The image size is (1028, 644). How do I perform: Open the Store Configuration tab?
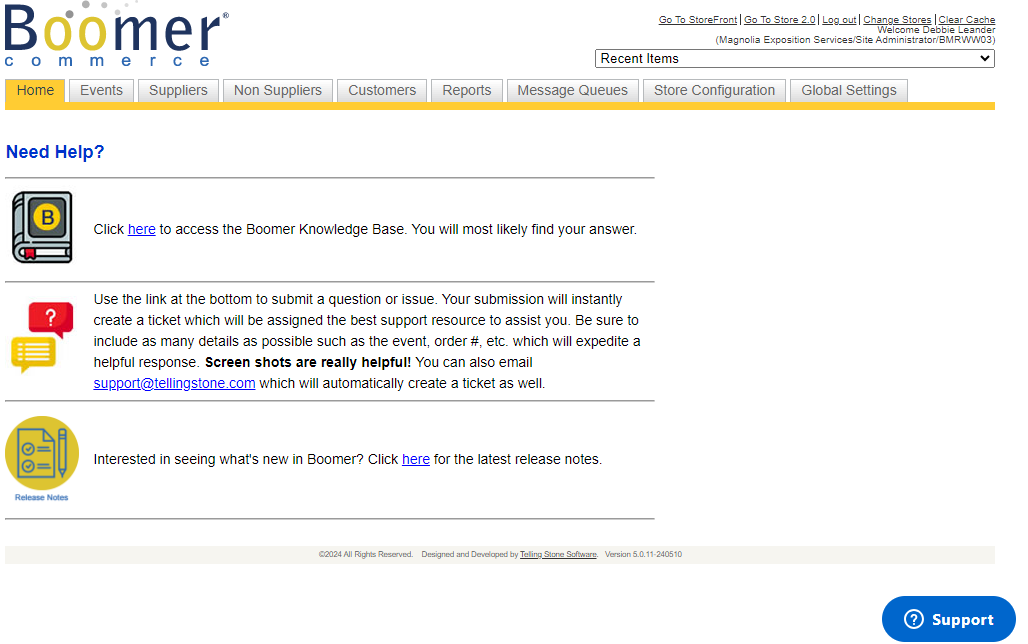tap(713, 90)
